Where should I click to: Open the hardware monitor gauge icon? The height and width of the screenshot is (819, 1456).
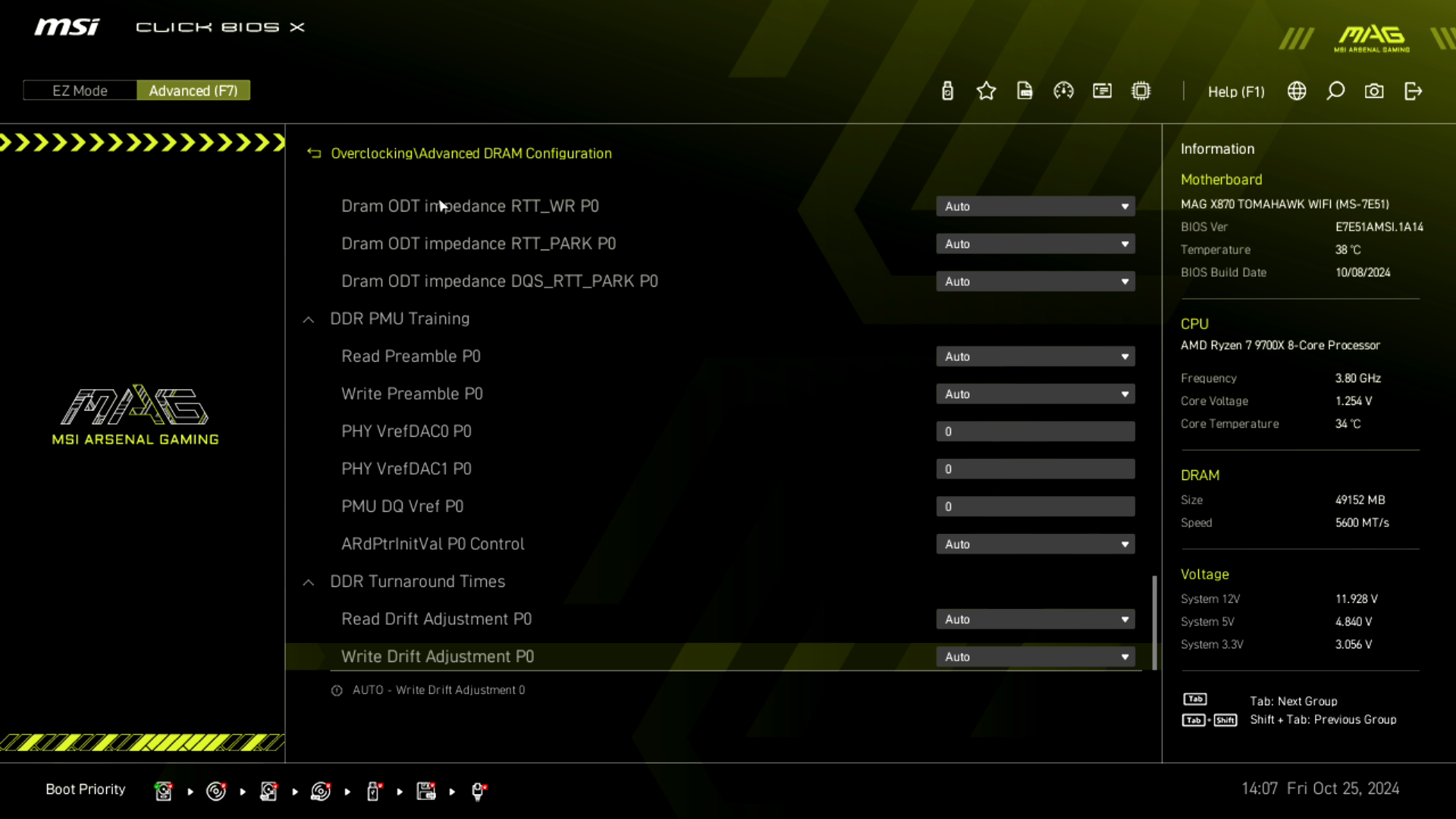click(x=1063, y=91)
